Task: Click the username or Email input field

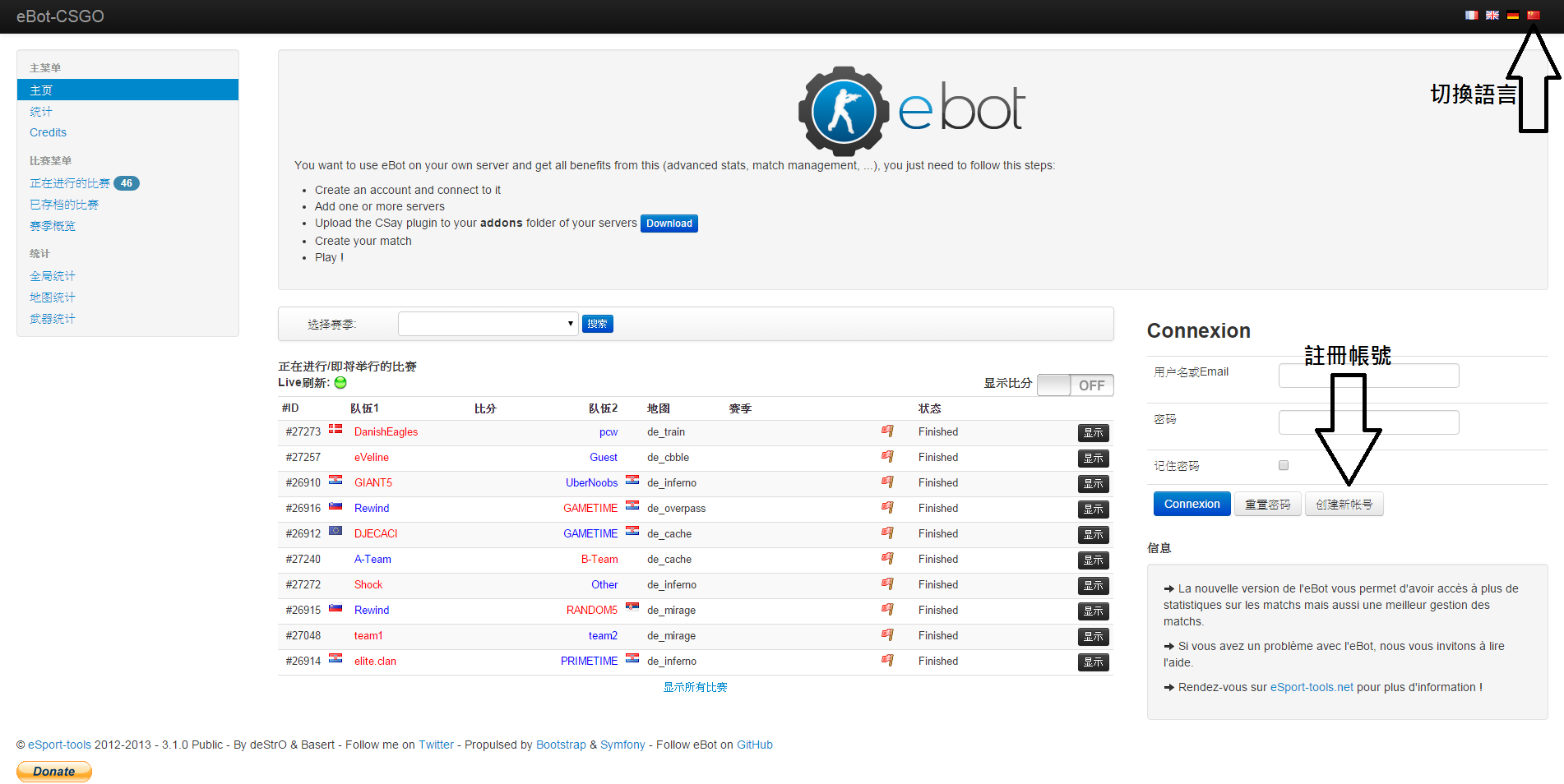Action: tap(1369, 376)
